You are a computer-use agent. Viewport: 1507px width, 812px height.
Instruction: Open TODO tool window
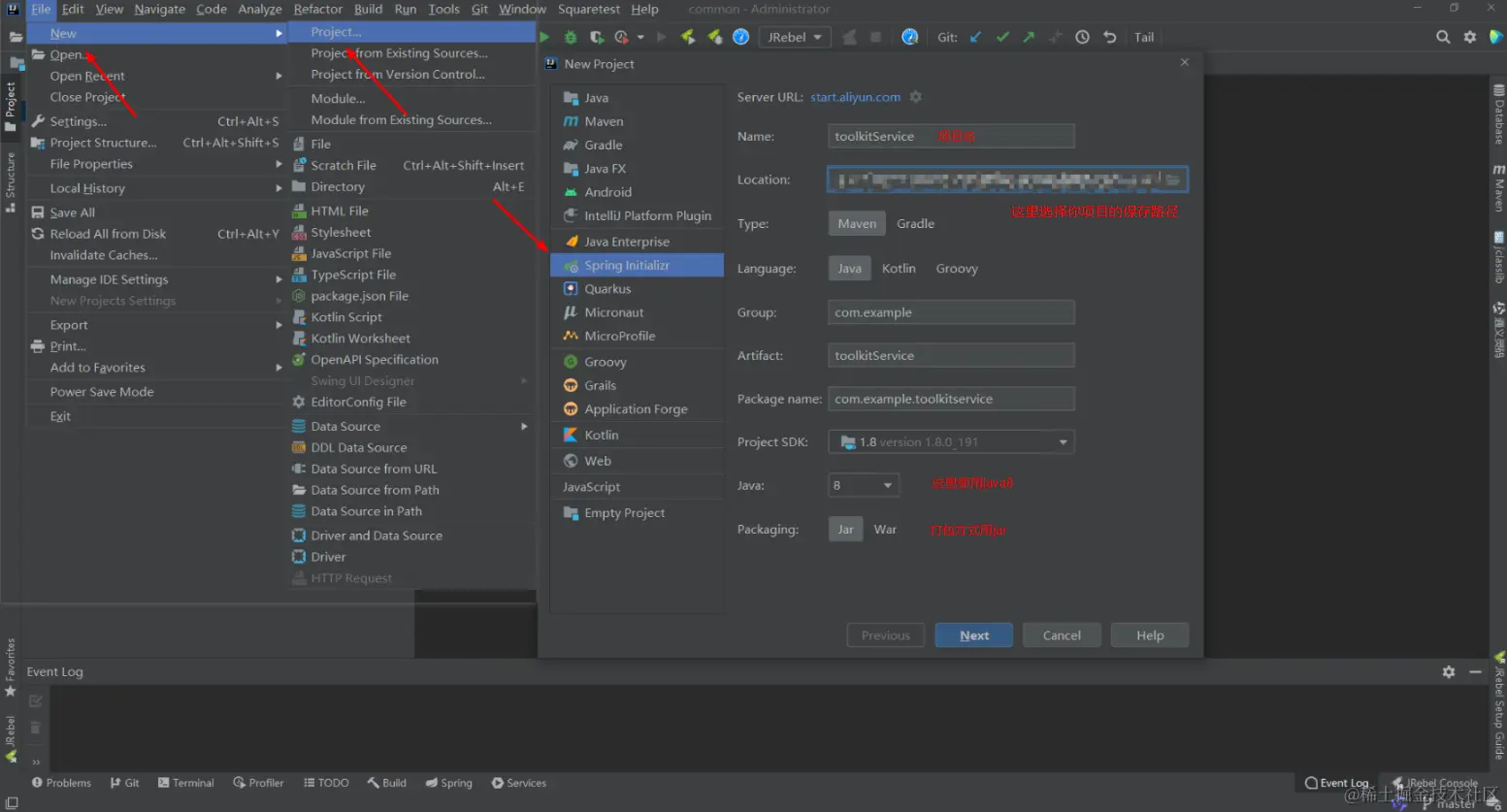326,783
